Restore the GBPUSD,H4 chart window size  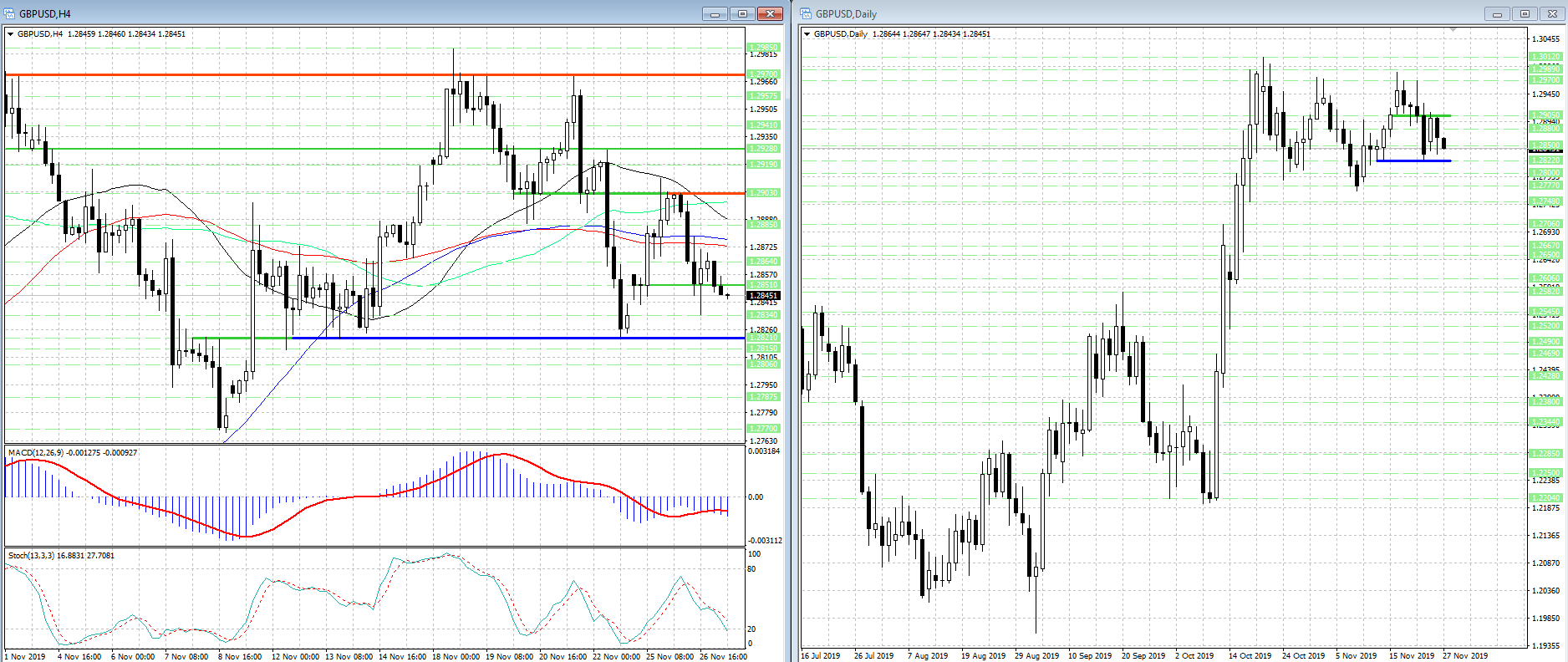click(741, 13)
